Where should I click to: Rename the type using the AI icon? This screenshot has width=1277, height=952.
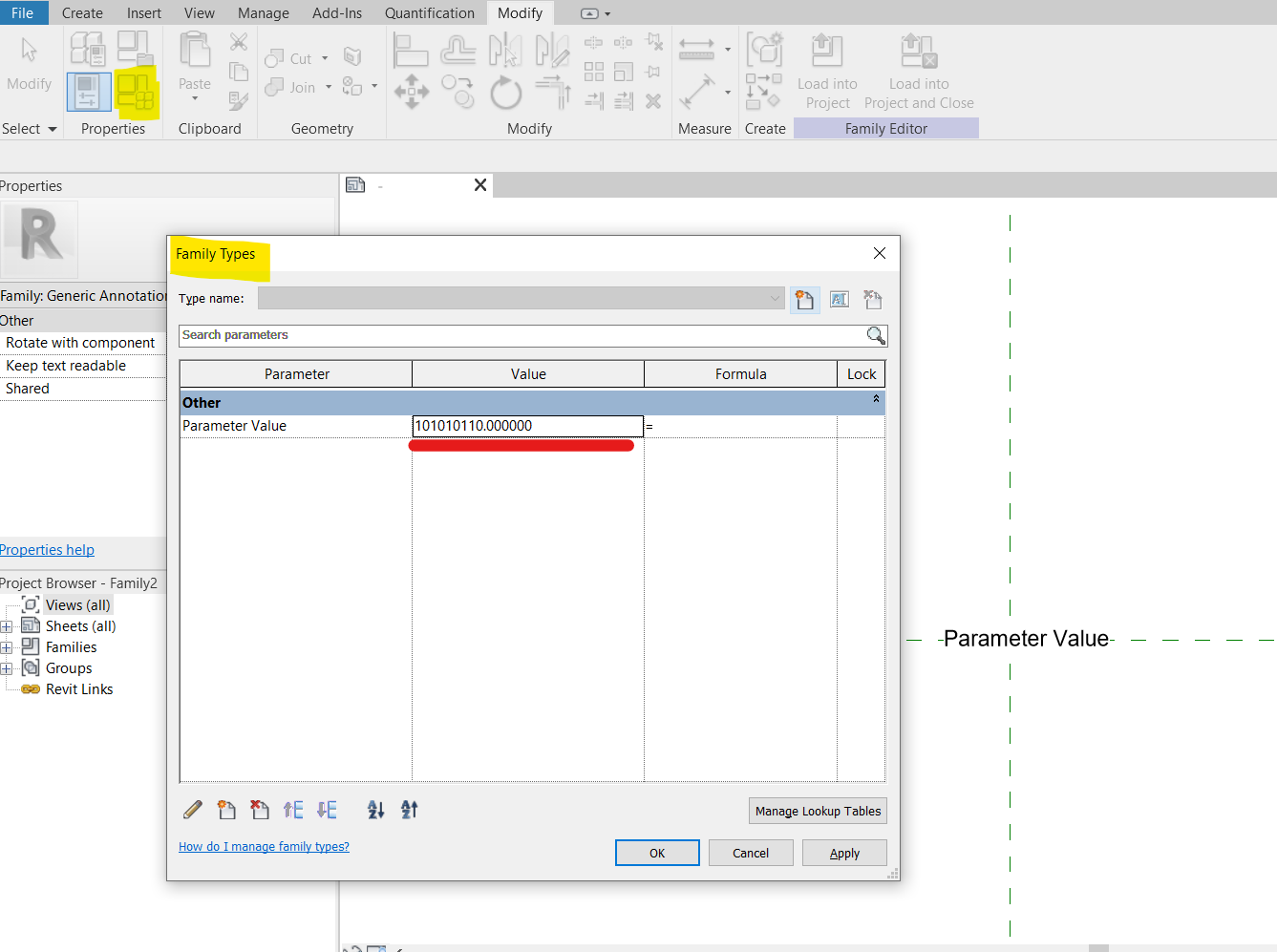(x=840, y=299)
